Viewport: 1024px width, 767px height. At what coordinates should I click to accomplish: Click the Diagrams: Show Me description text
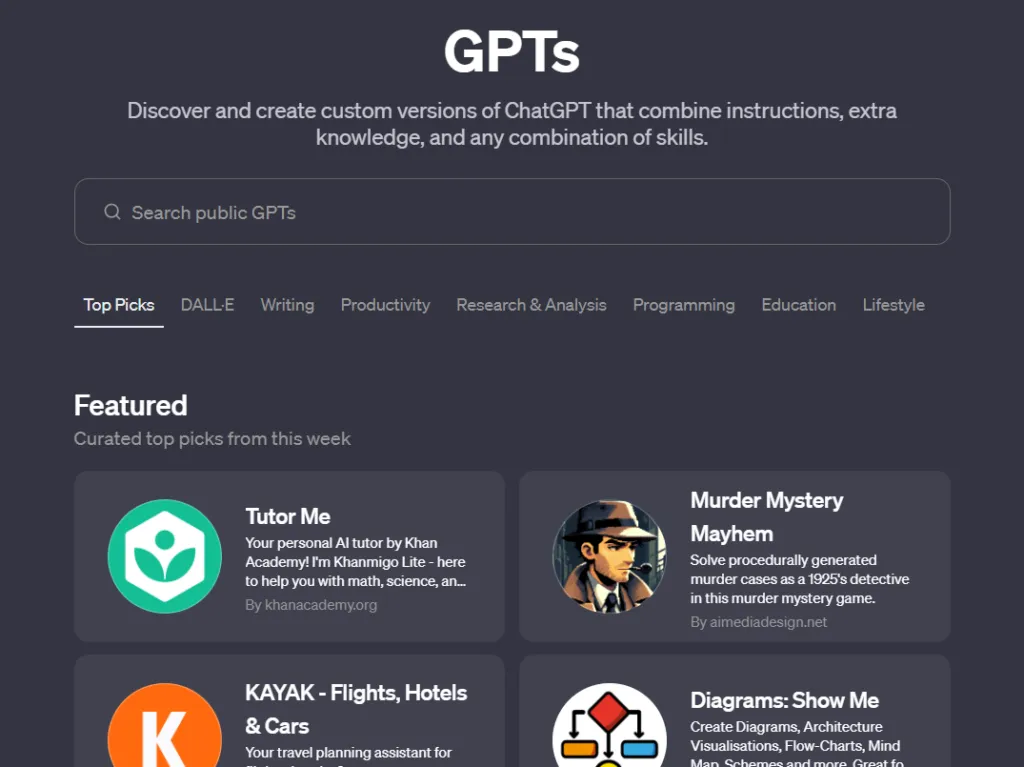[797, 743]
